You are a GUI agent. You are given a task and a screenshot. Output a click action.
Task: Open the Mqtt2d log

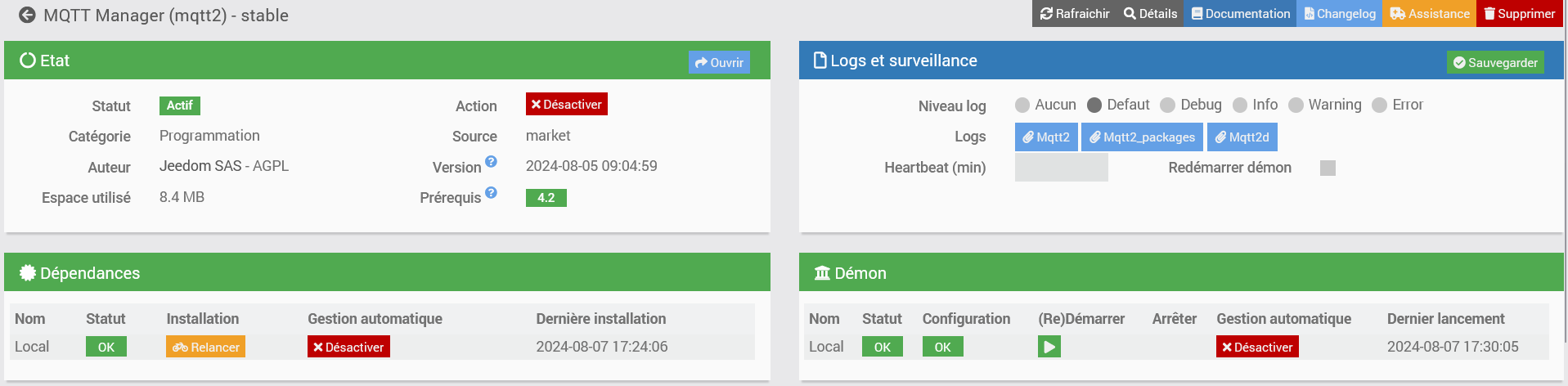point(1242,137)
